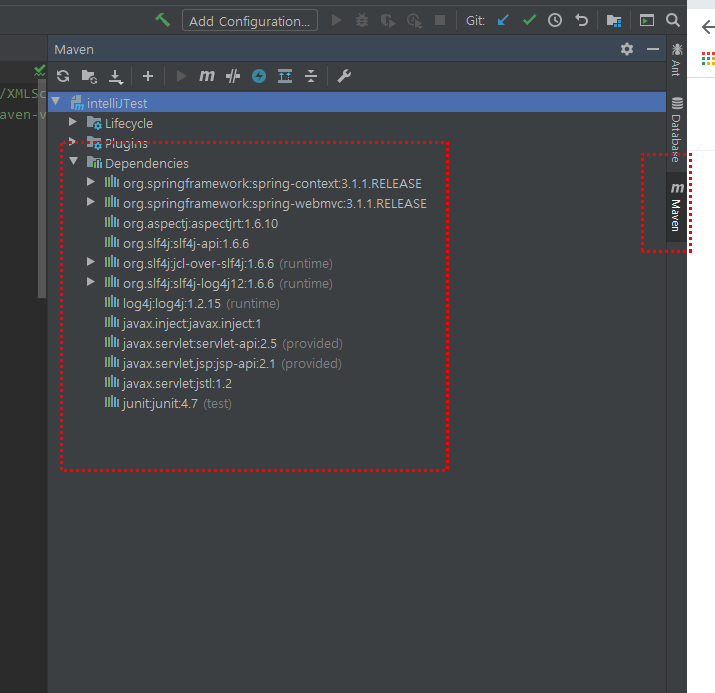The height and width of the screenshot is (693, 715).
Task: Select log4j:log4j:1.2.15 dependency
Action: 171,304
